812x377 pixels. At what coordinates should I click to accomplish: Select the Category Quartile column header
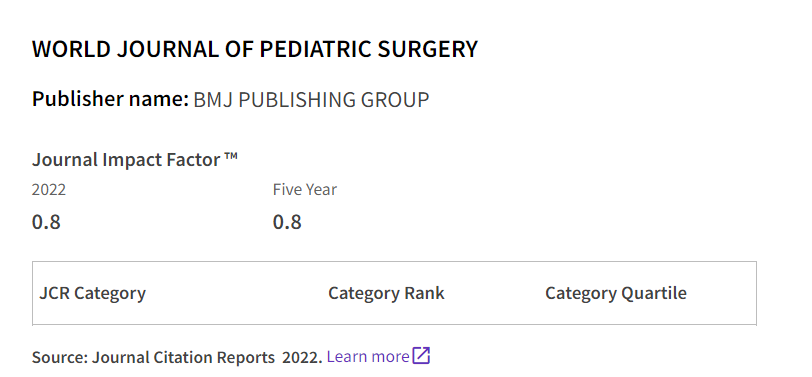click(x=616, y=293)
